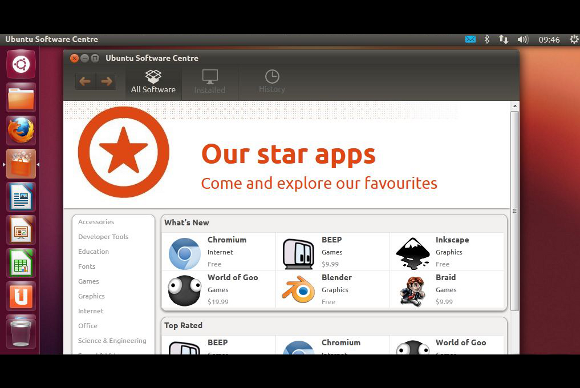The height and width of the screenshot is (388, 580).
Task: Open the system gear session menu
Action: [x=574, y=39]
